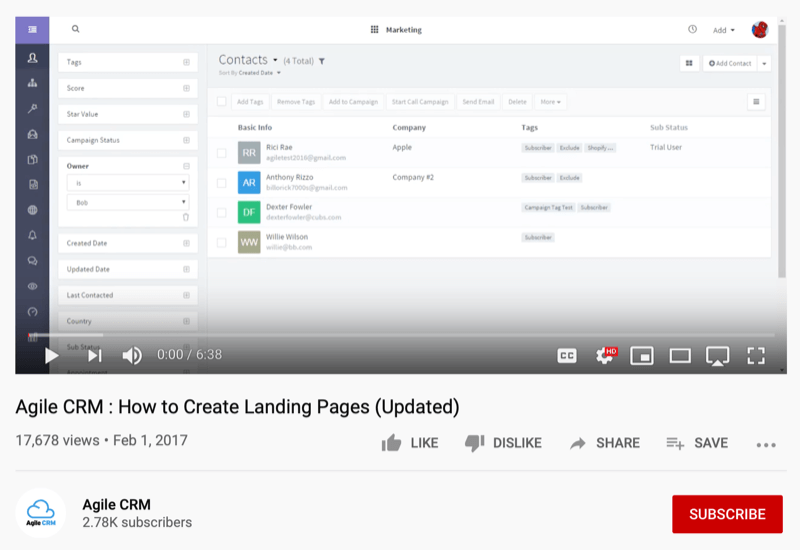Open dashboard gauge icon in sidebar
800x550 pixels.
tap(32, 312)
